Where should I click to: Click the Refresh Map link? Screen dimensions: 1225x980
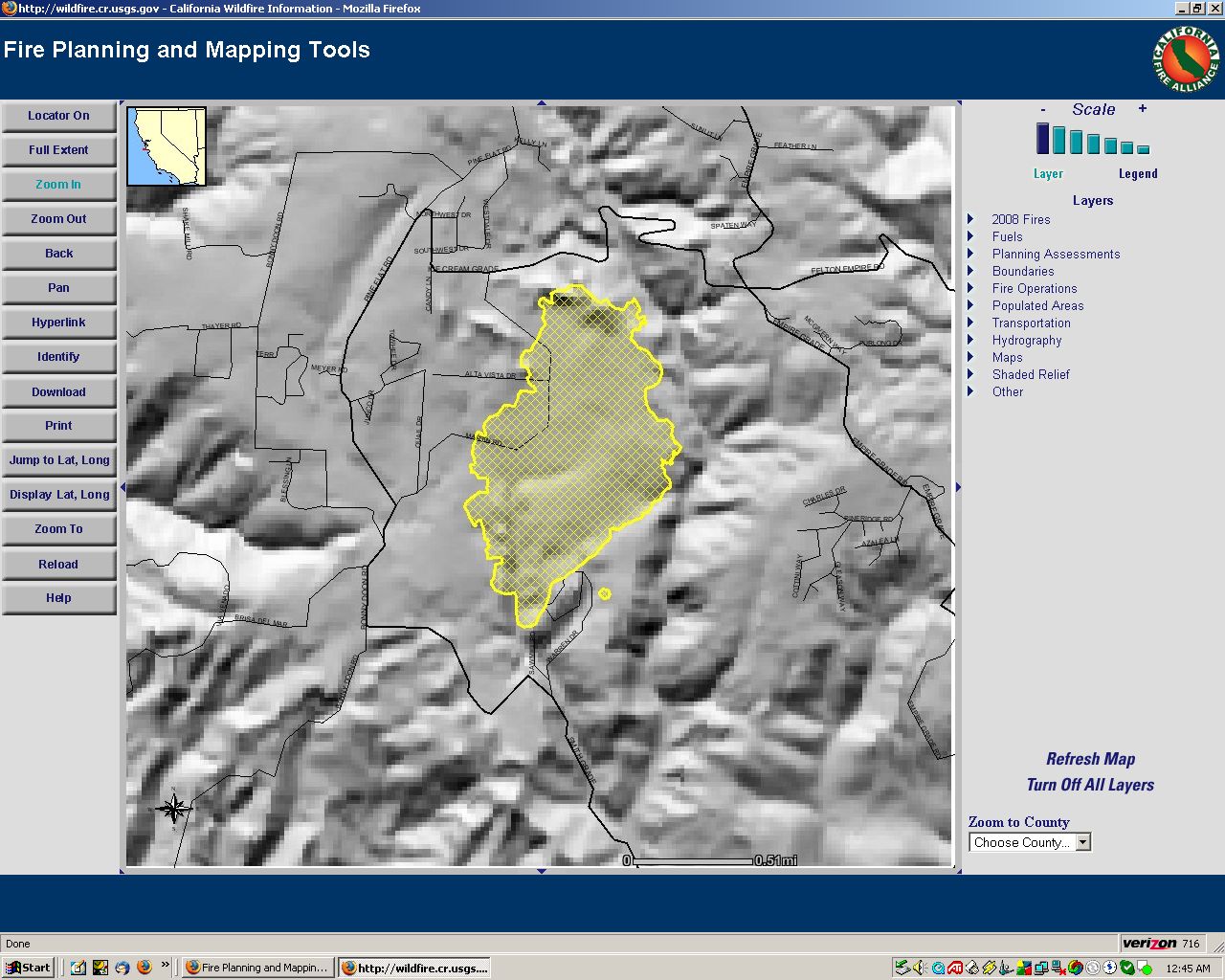[x=1090, y=759]
